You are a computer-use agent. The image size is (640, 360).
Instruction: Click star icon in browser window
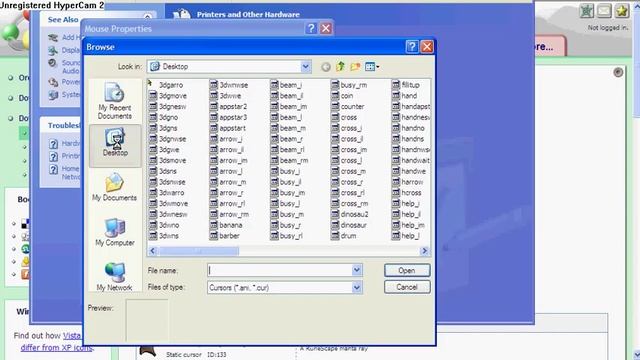point(622,11)
